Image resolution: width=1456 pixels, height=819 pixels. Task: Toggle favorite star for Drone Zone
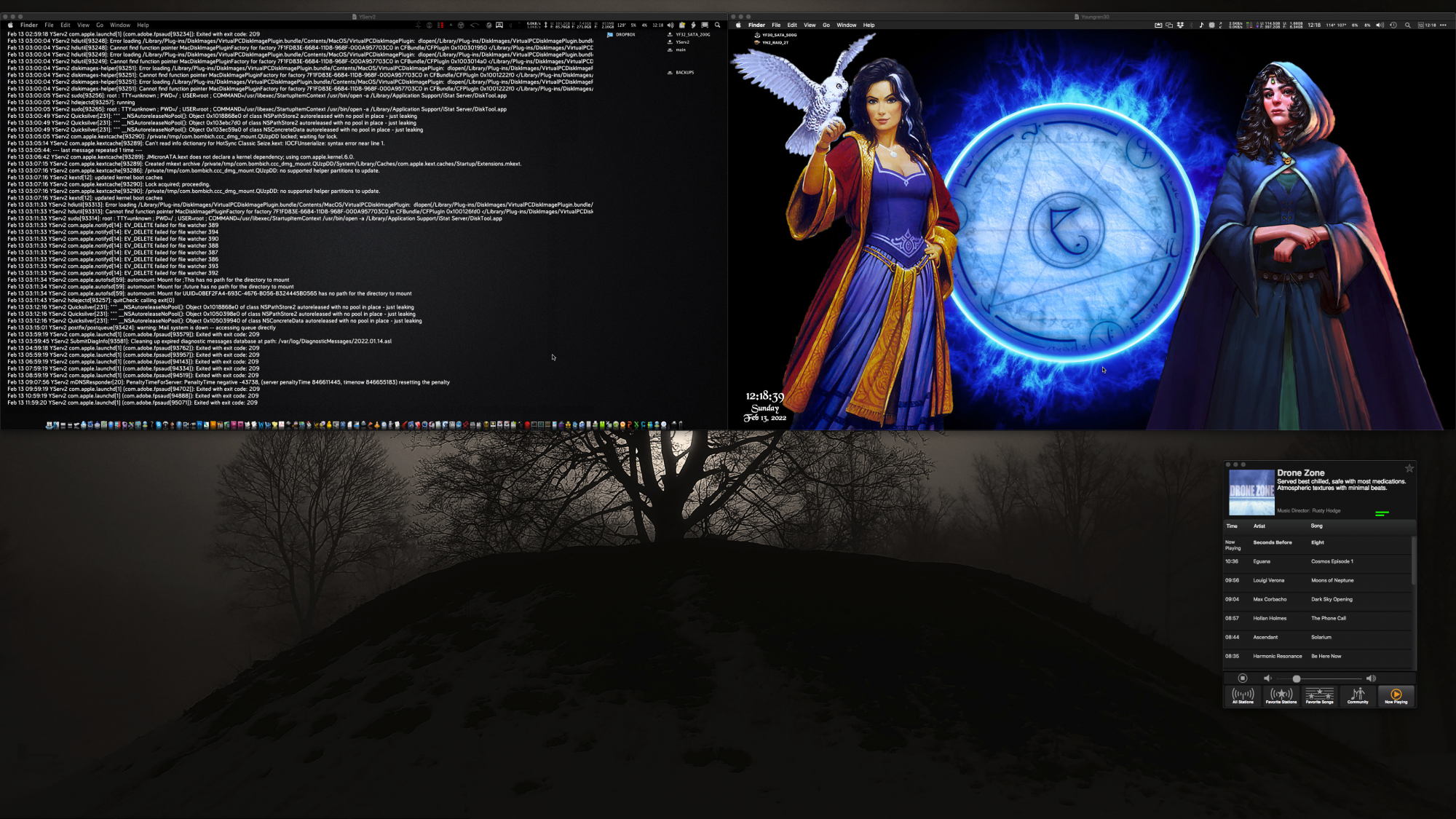click(1409, 468)
